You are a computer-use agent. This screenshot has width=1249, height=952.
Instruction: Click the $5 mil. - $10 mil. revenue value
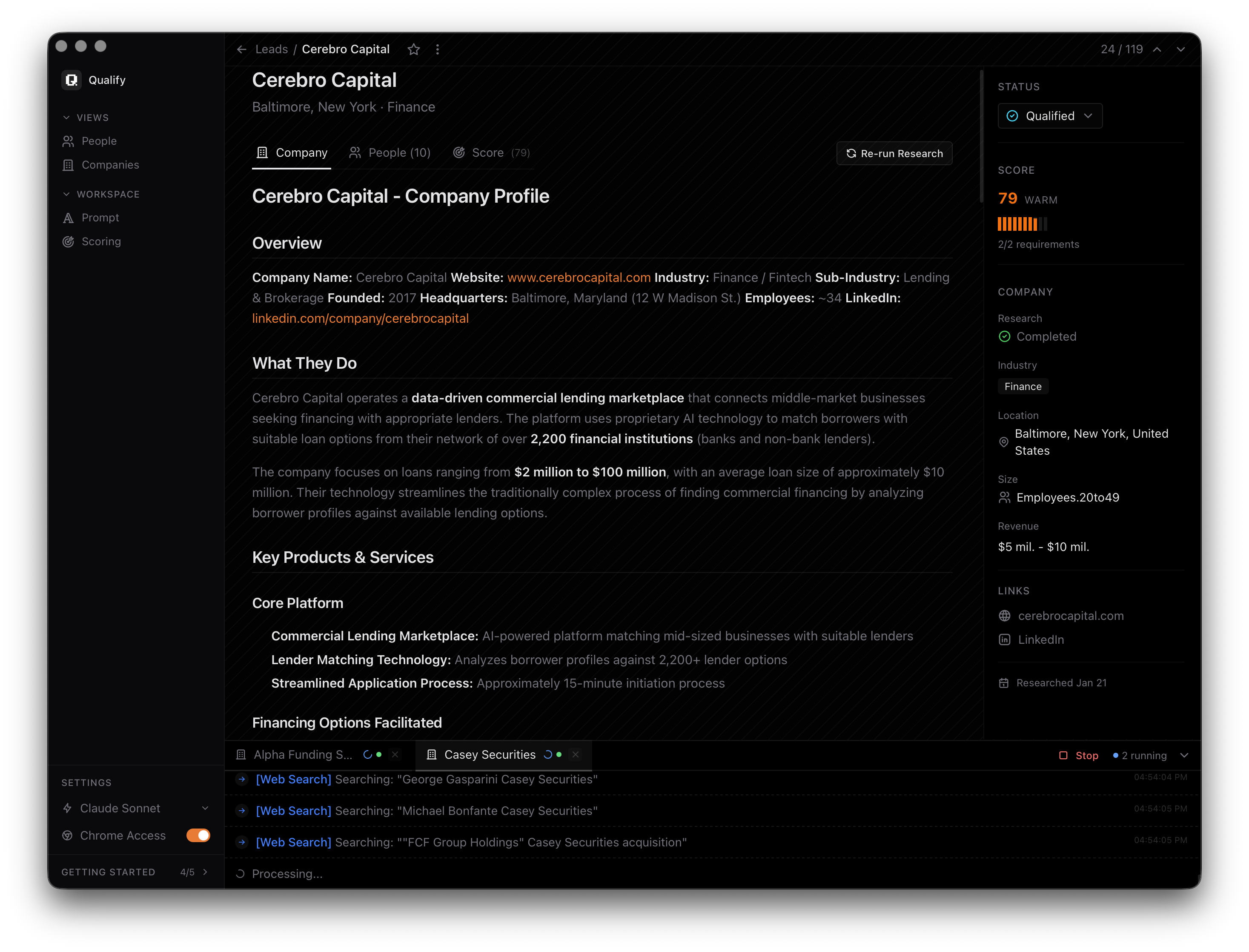pyautogui.click(x=1043, y=548)
